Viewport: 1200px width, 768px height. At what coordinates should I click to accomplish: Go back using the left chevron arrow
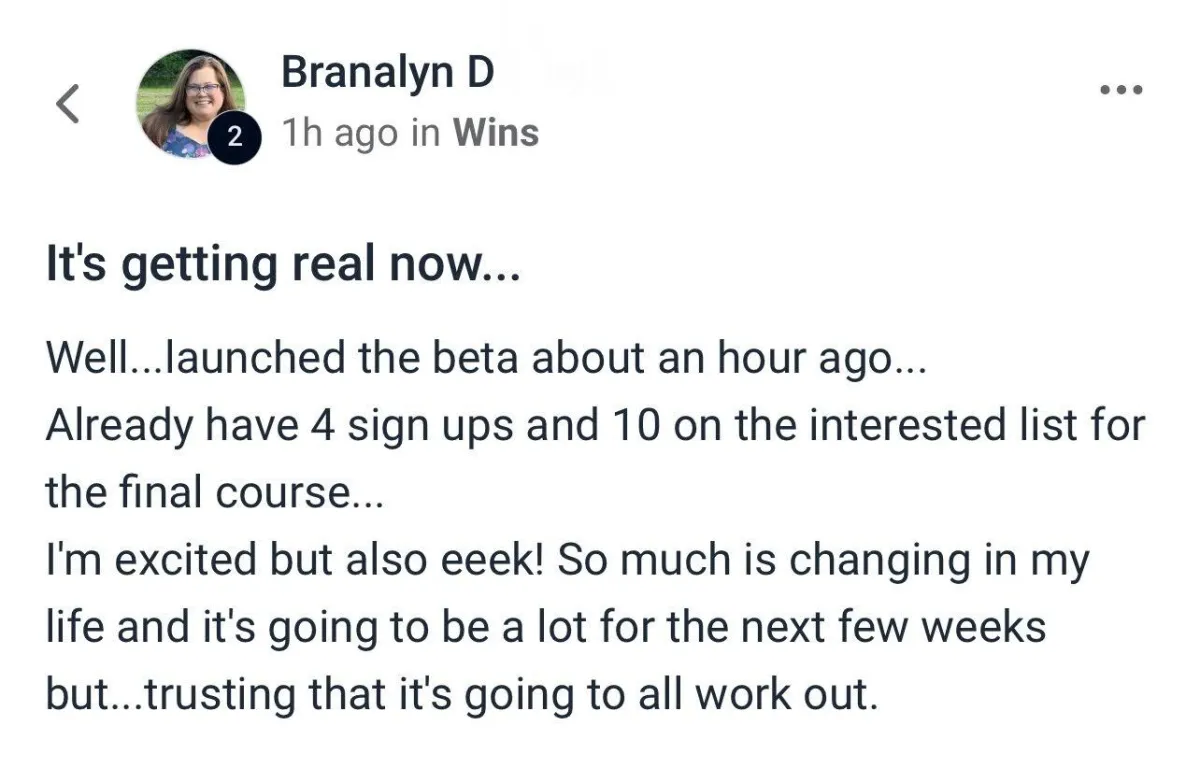pyautogui.click(x=67, y=104)
